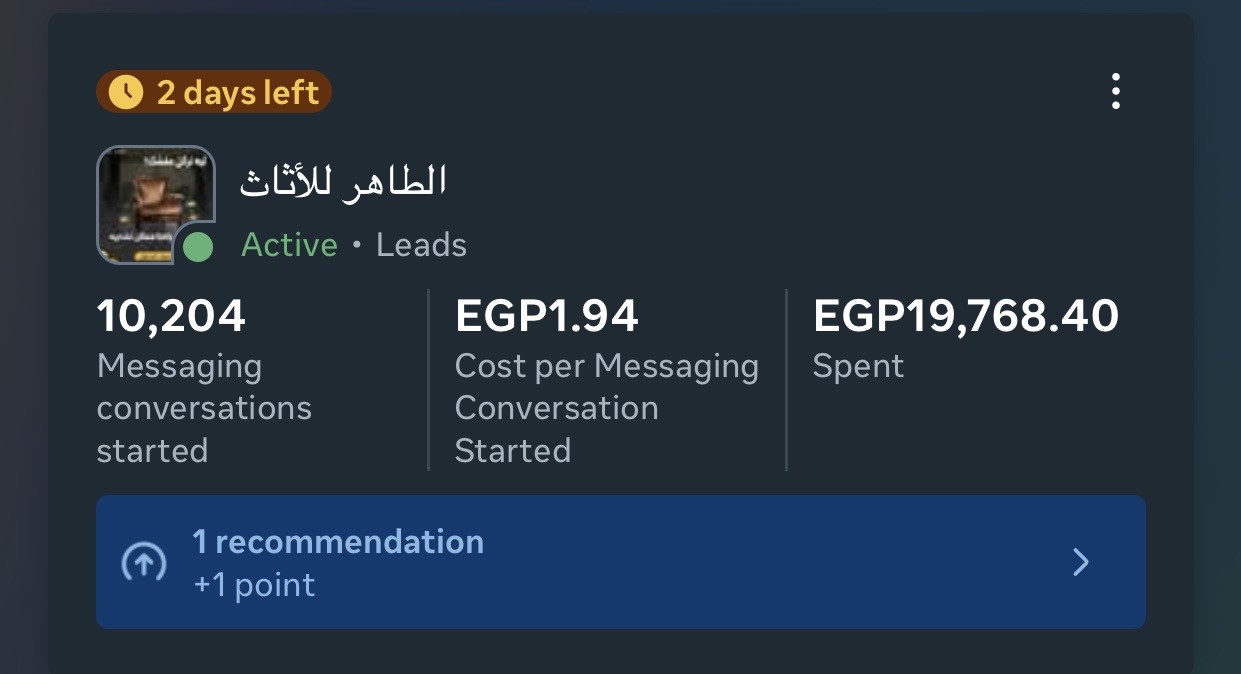Tap the armchair image in the ad thumbnail
1241x674 pixels.
pos(155,200)
